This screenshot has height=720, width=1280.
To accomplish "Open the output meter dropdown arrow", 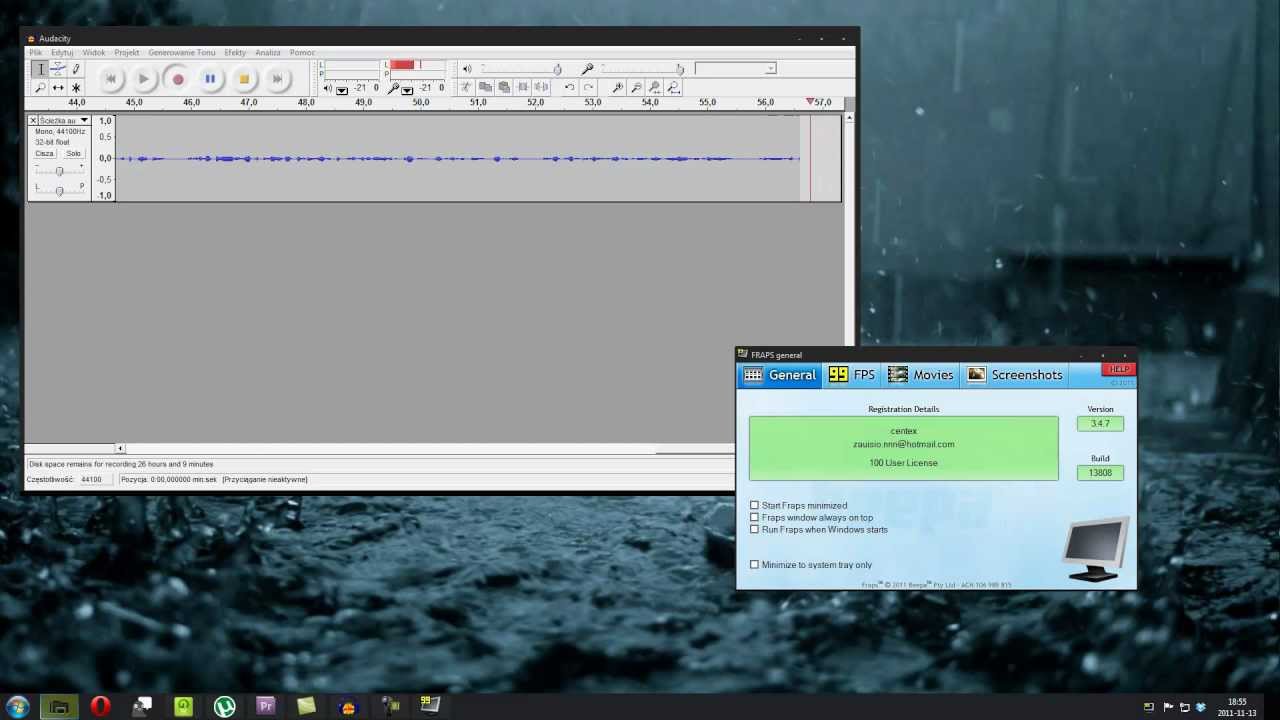I will [342, 90].
